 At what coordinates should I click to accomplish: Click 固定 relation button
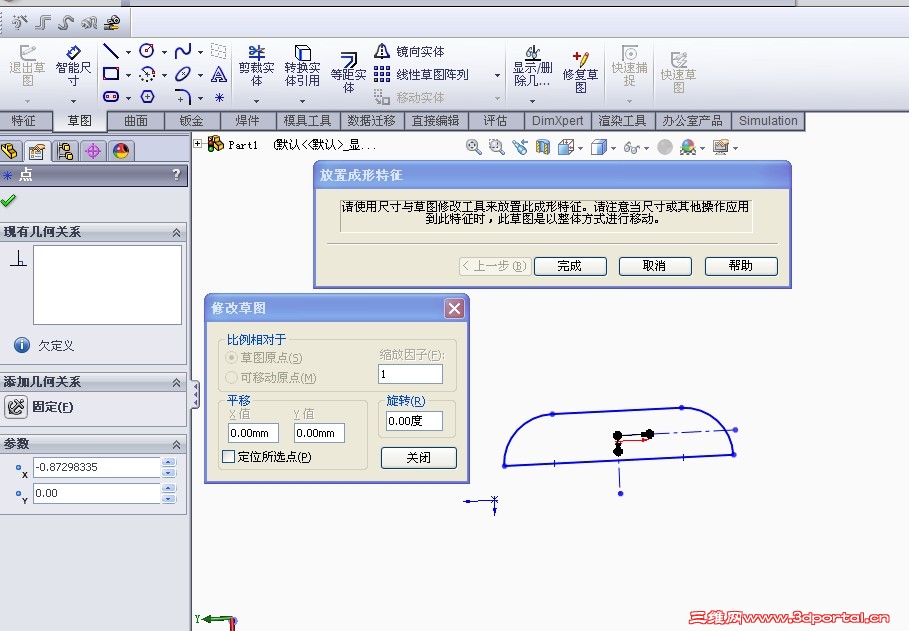pos(16,407)
